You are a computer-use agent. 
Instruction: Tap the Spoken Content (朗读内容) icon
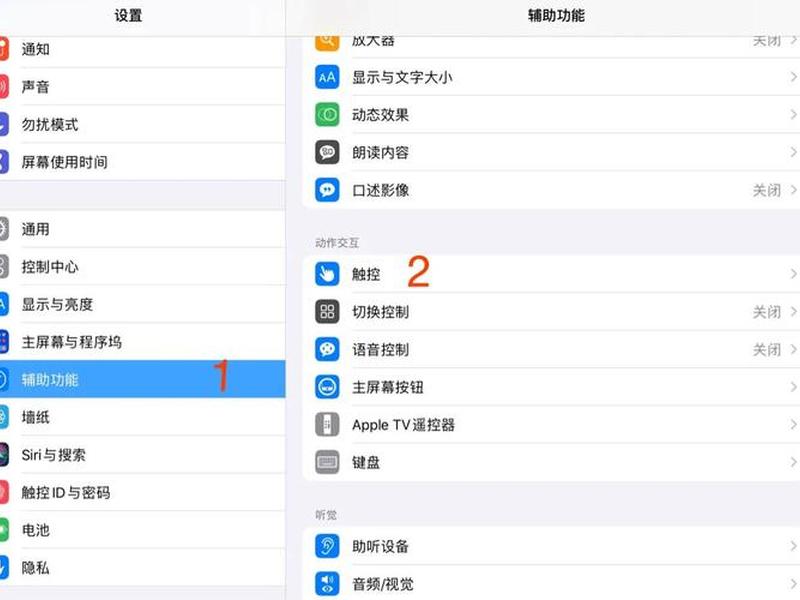(x=327, y=152)
